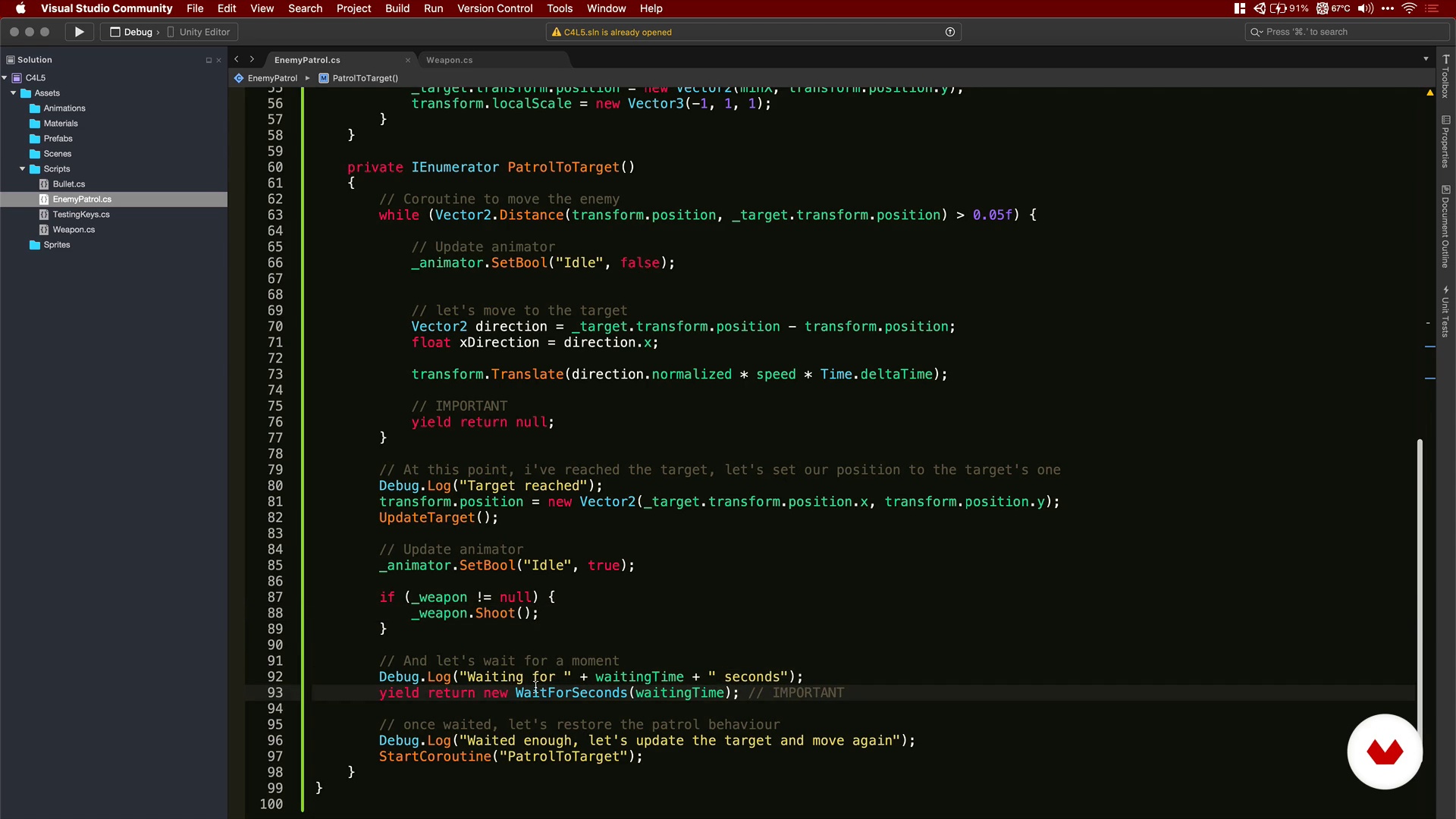Open the View menu

coord(262,8)
